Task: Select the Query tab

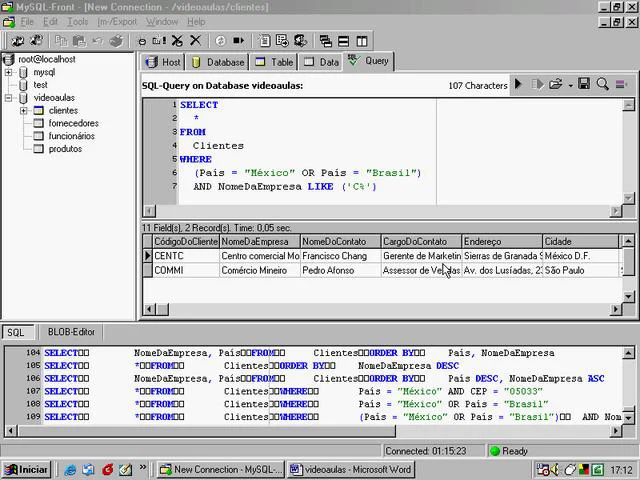Action: click(368, 61)
